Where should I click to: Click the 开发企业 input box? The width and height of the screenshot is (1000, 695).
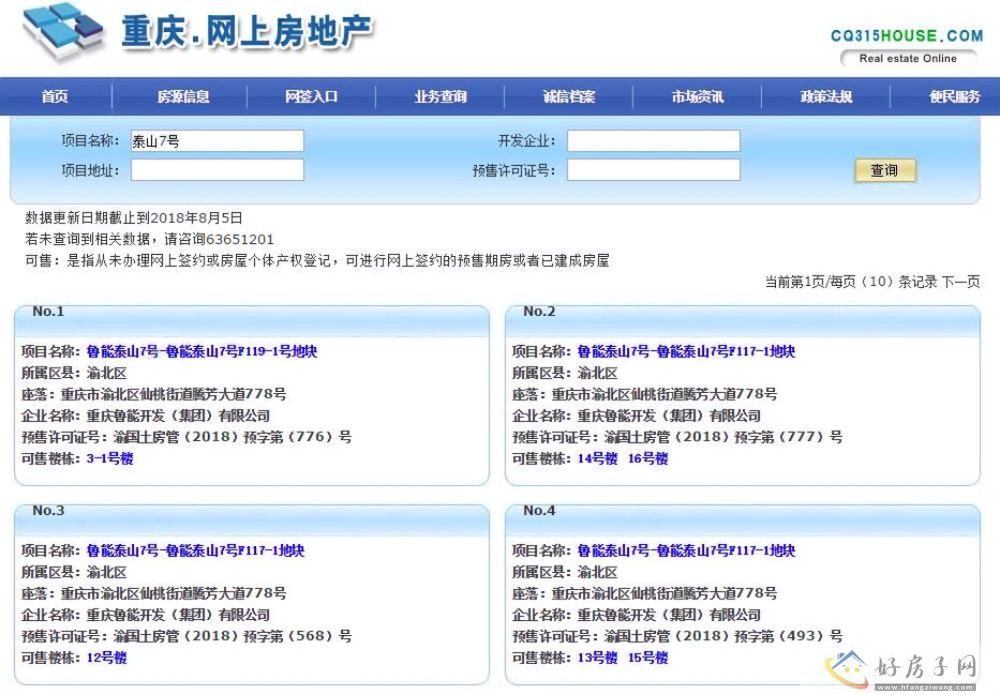click(x=653, y=141)
